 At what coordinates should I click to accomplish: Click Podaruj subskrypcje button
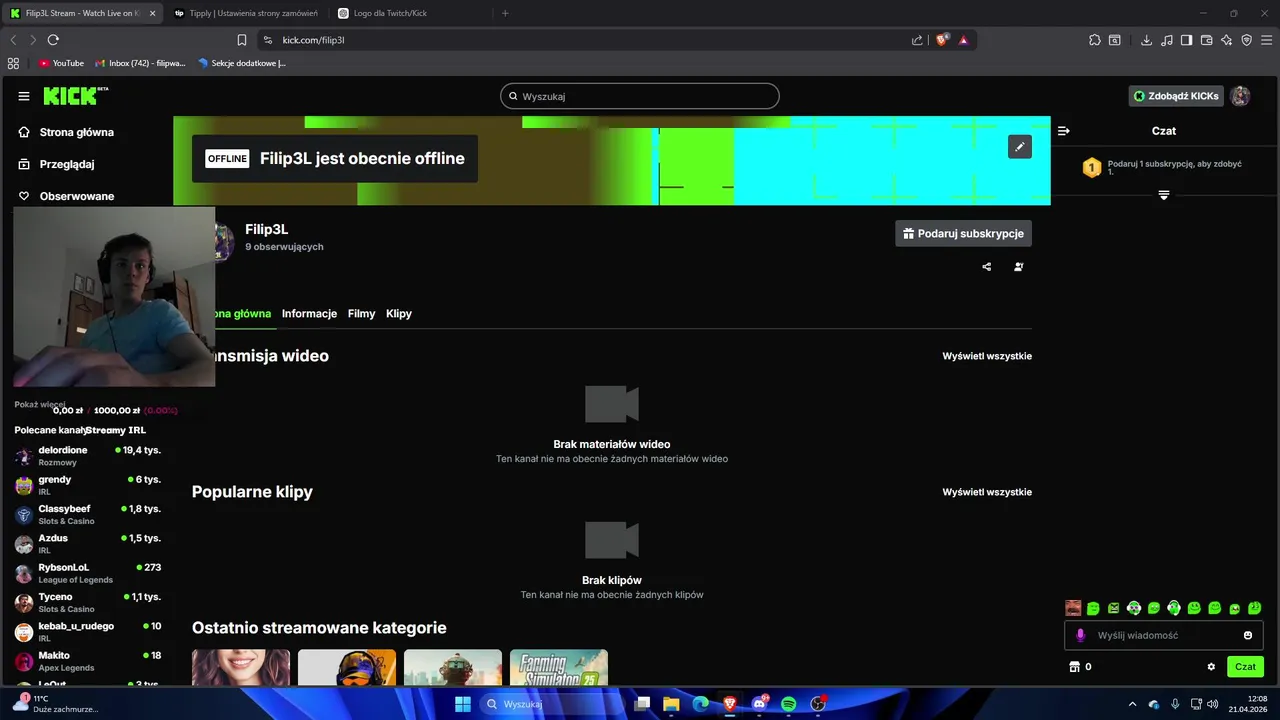pos(963,233)
